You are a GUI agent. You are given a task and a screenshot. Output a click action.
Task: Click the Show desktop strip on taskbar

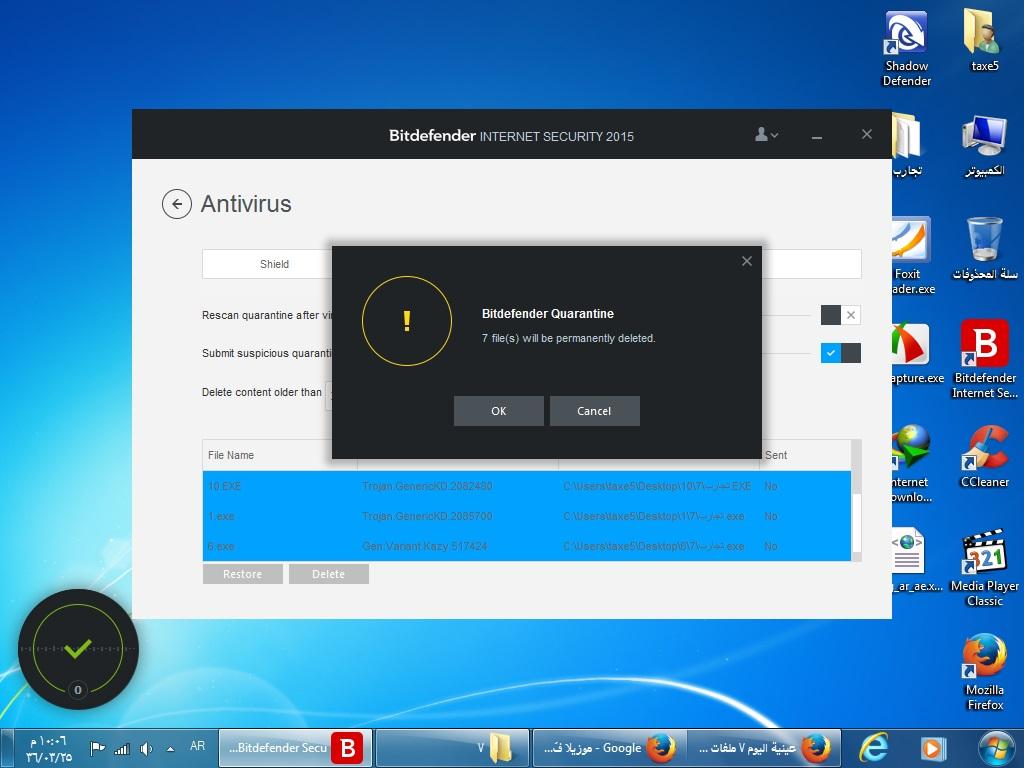pyautogui.click(x=7, y=748)
